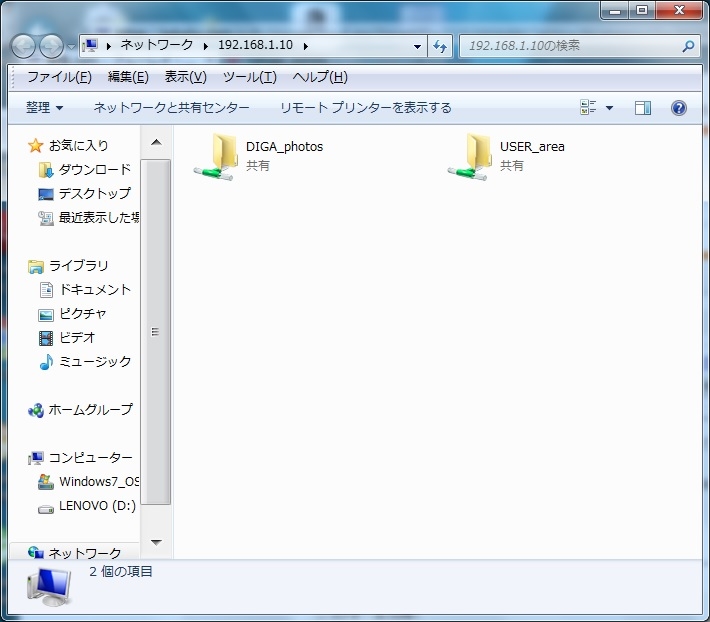Click the pictures icon beside ピクチャ

(46, 314)
